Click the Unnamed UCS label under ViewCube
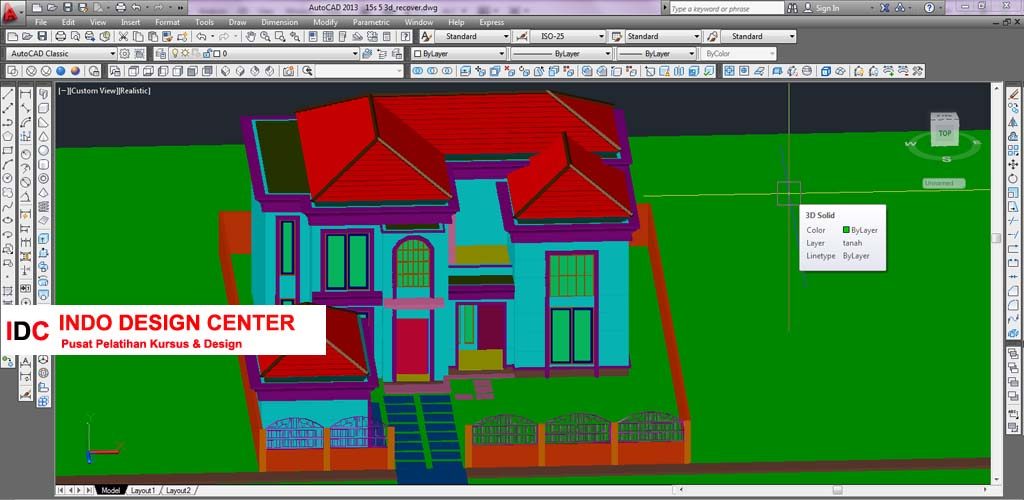 click(x=944, y=183)
